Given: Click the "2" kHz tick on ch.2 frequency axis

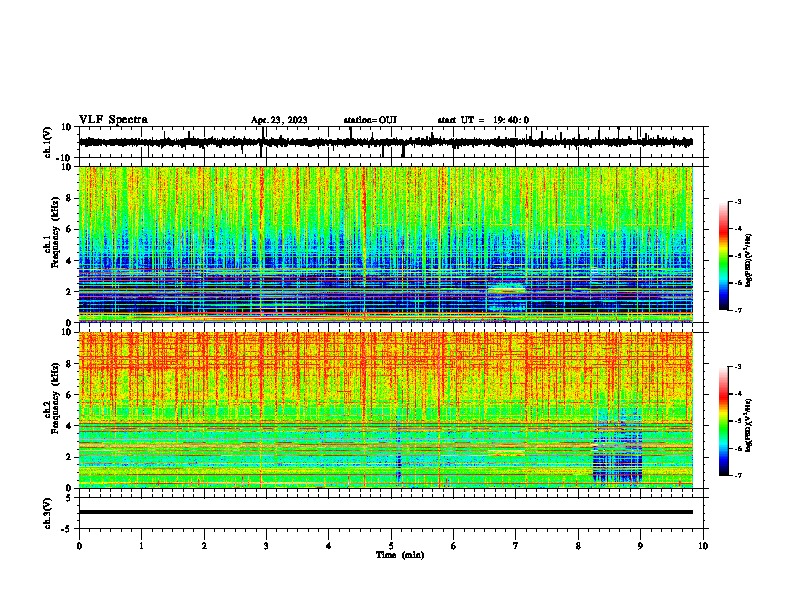Looking at the screenshot, I should (x=69, y=457).
